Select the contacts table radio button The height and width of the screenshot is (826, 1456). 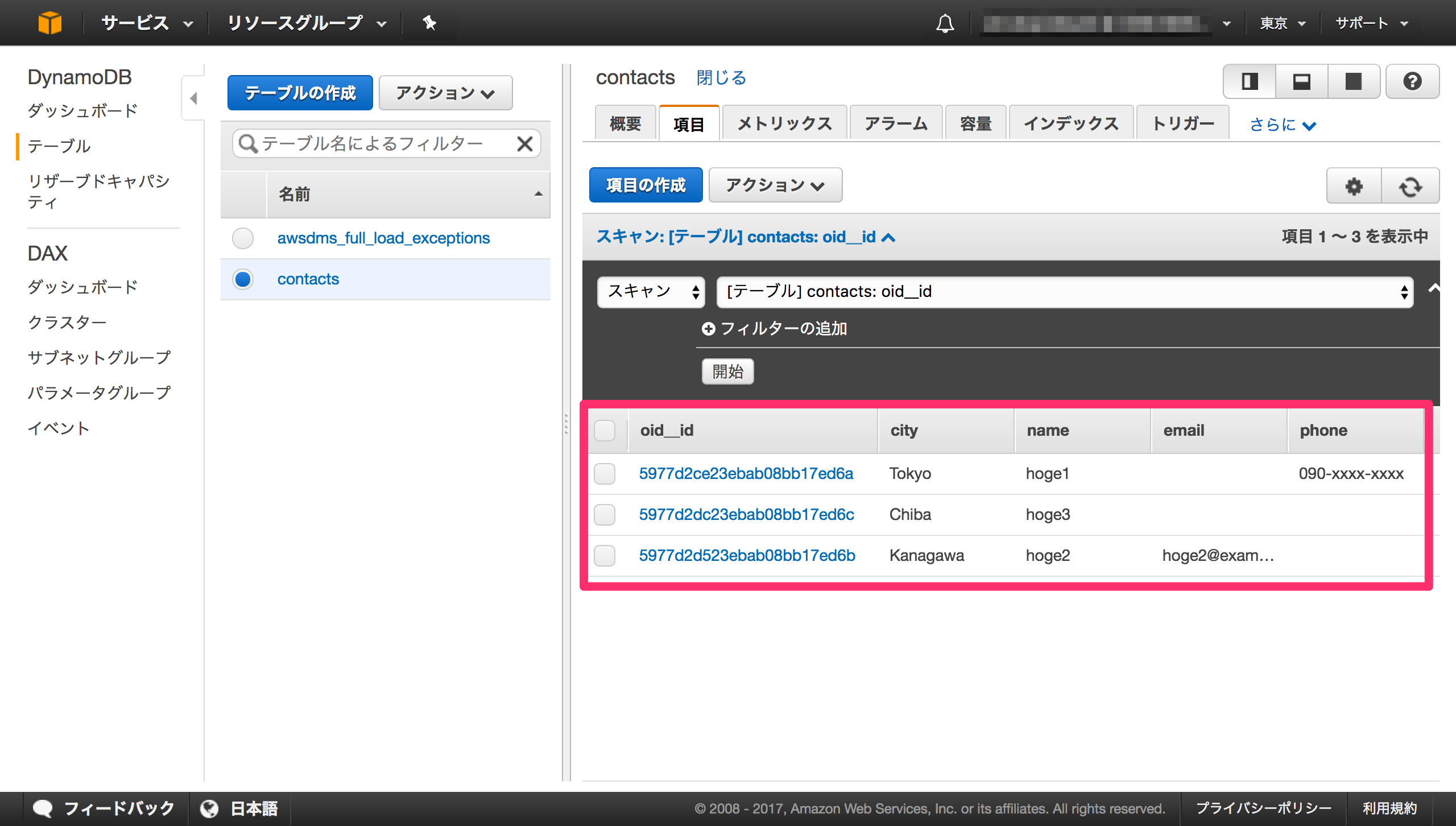(x=242, y=279)
